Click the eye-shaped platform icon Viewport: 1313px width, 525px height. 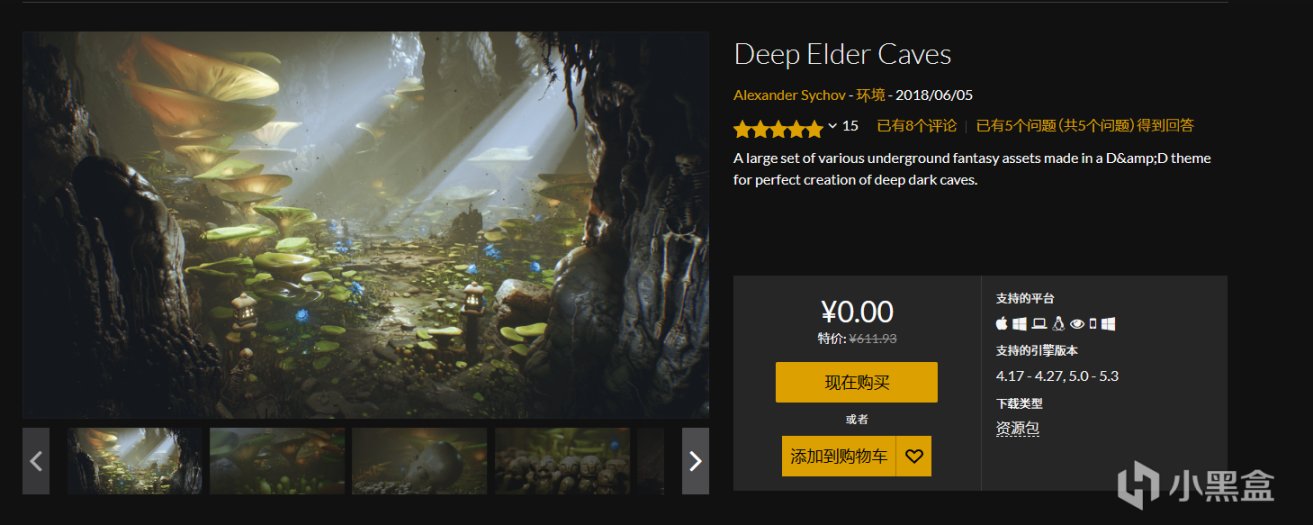pos(1077,324)
